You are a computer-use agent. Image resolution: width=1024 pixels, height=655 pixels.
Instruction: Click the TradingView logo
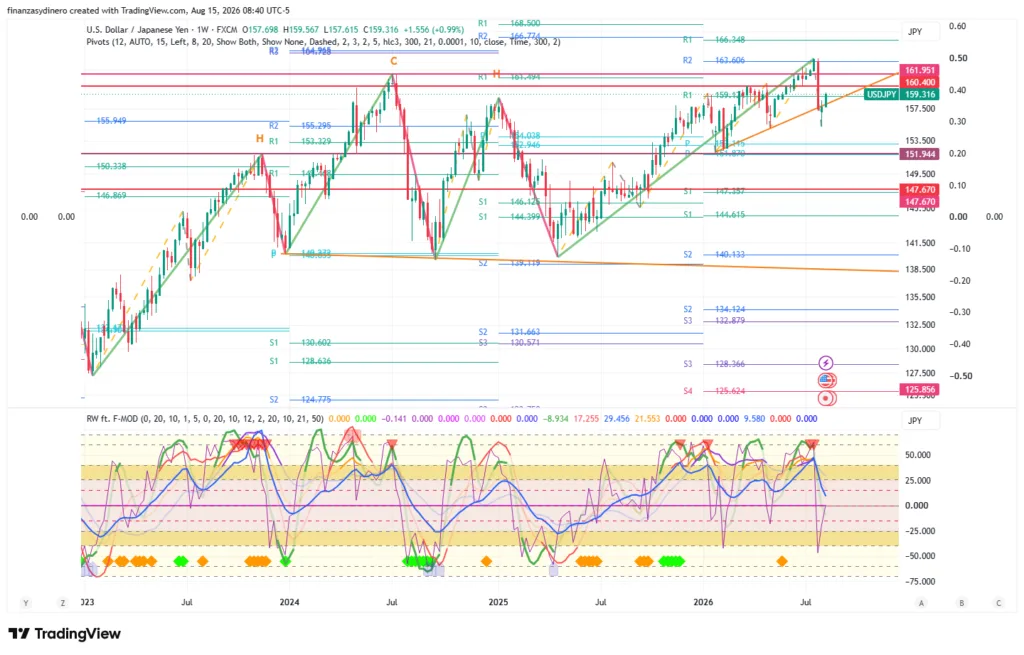65,633
